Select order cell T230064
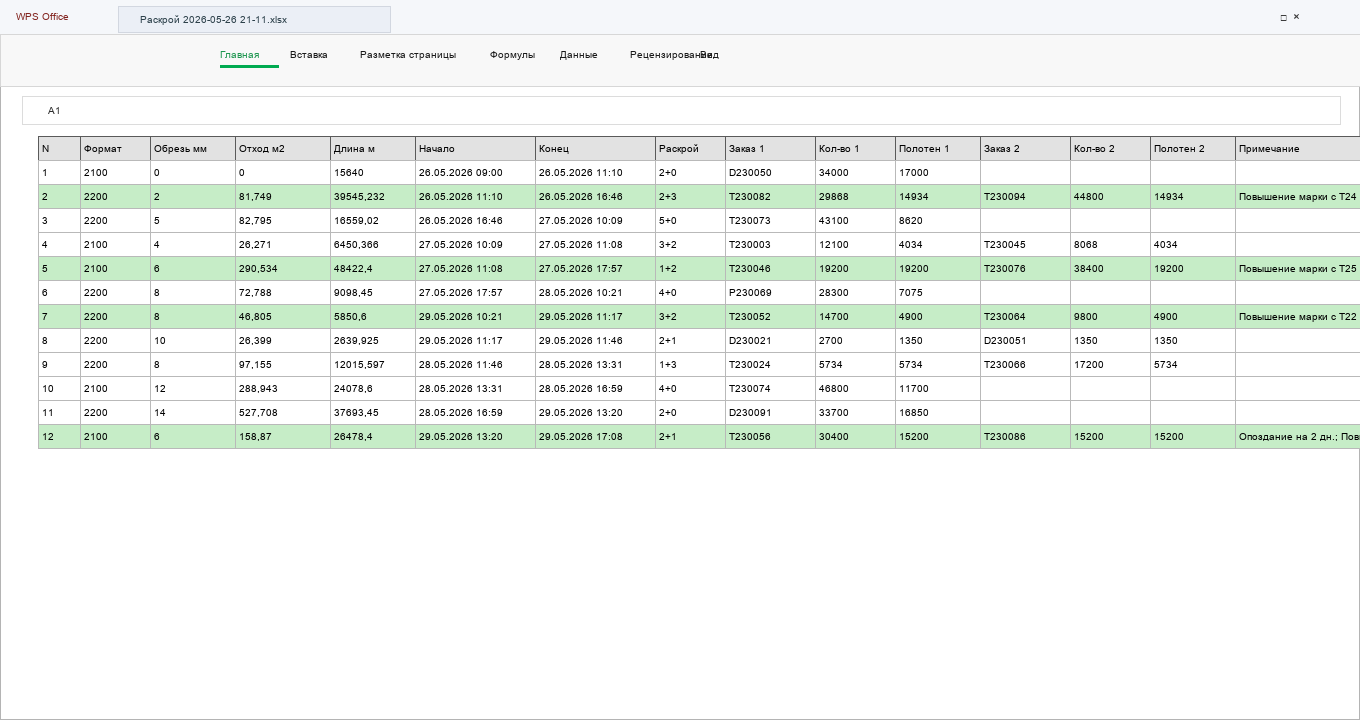Viewport: 1360px width, 720px height. (1025, 317)
